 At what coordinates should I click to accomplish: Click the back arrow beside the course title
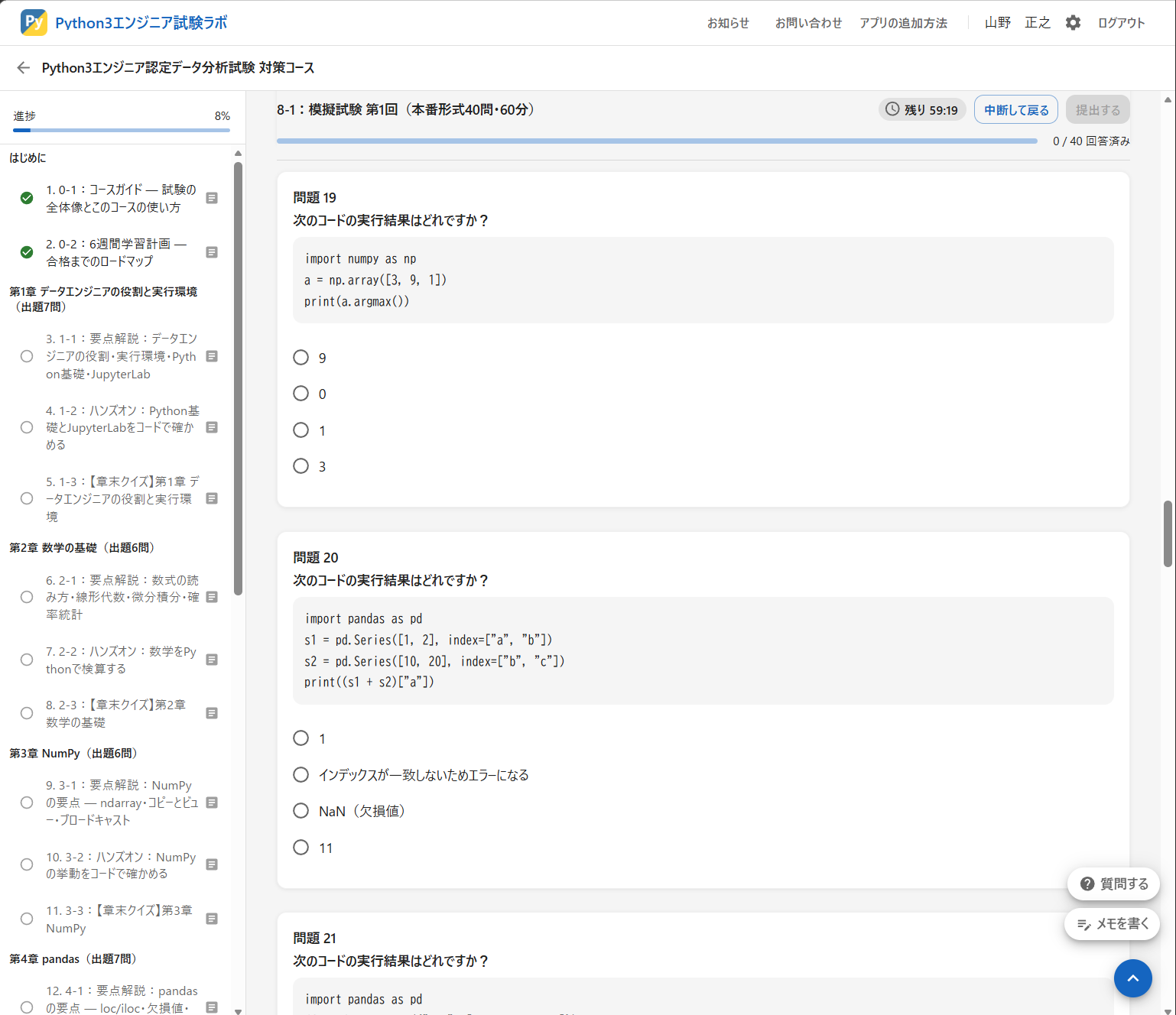(24, 68)
